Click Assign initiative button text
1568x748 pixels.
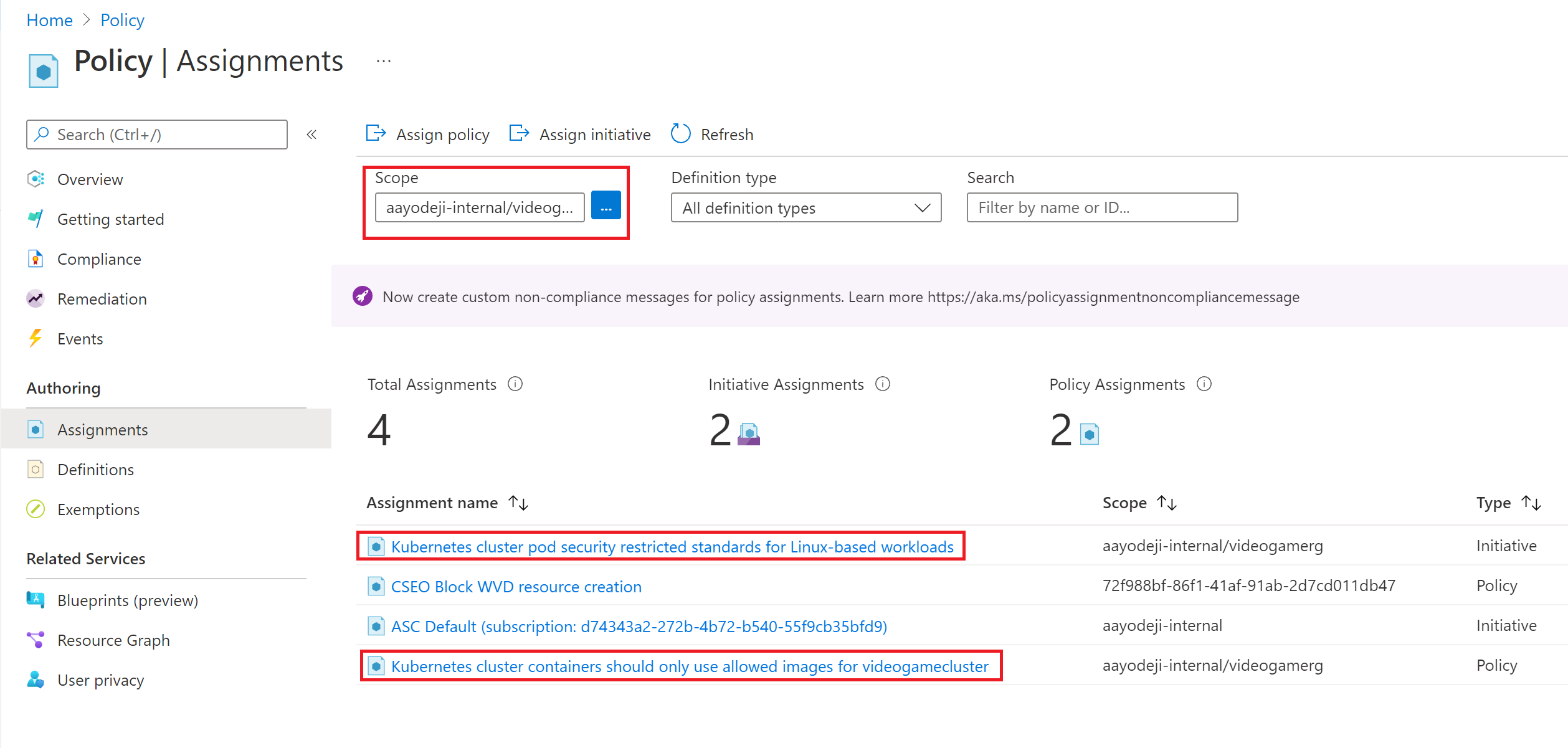pos(595,135)
